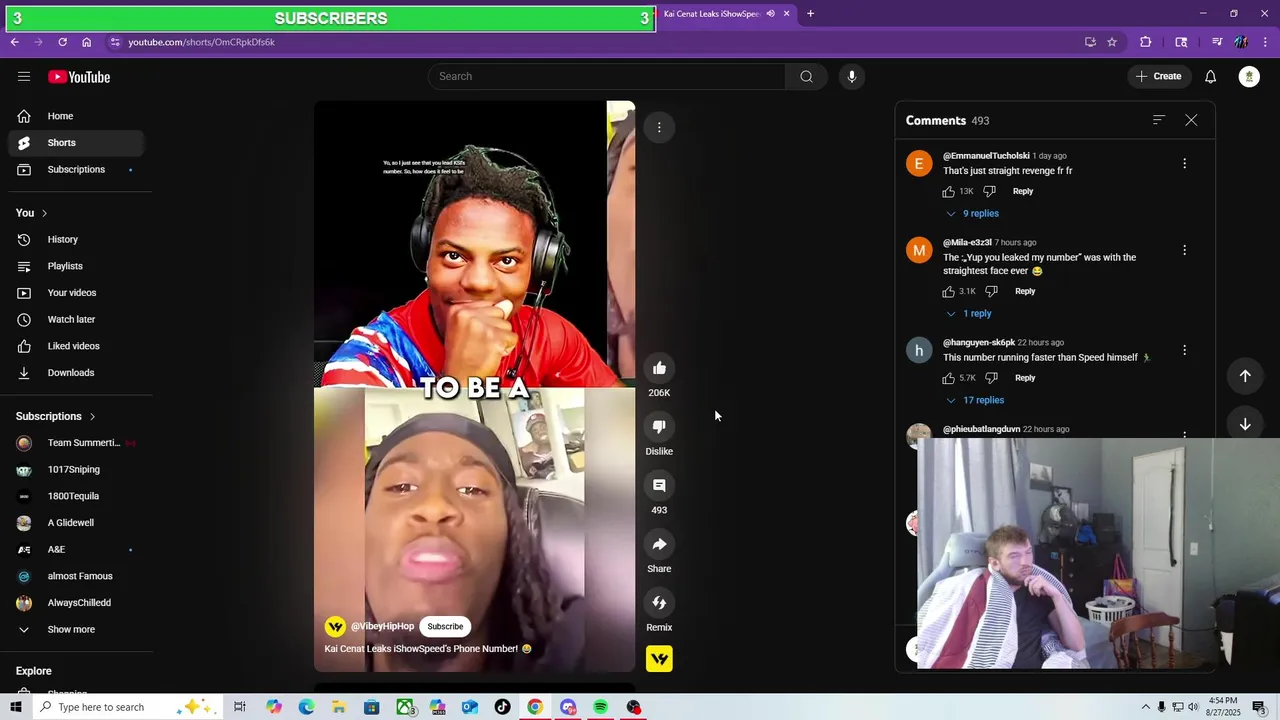Go to previous short with up arrow

click(1245, 376)
